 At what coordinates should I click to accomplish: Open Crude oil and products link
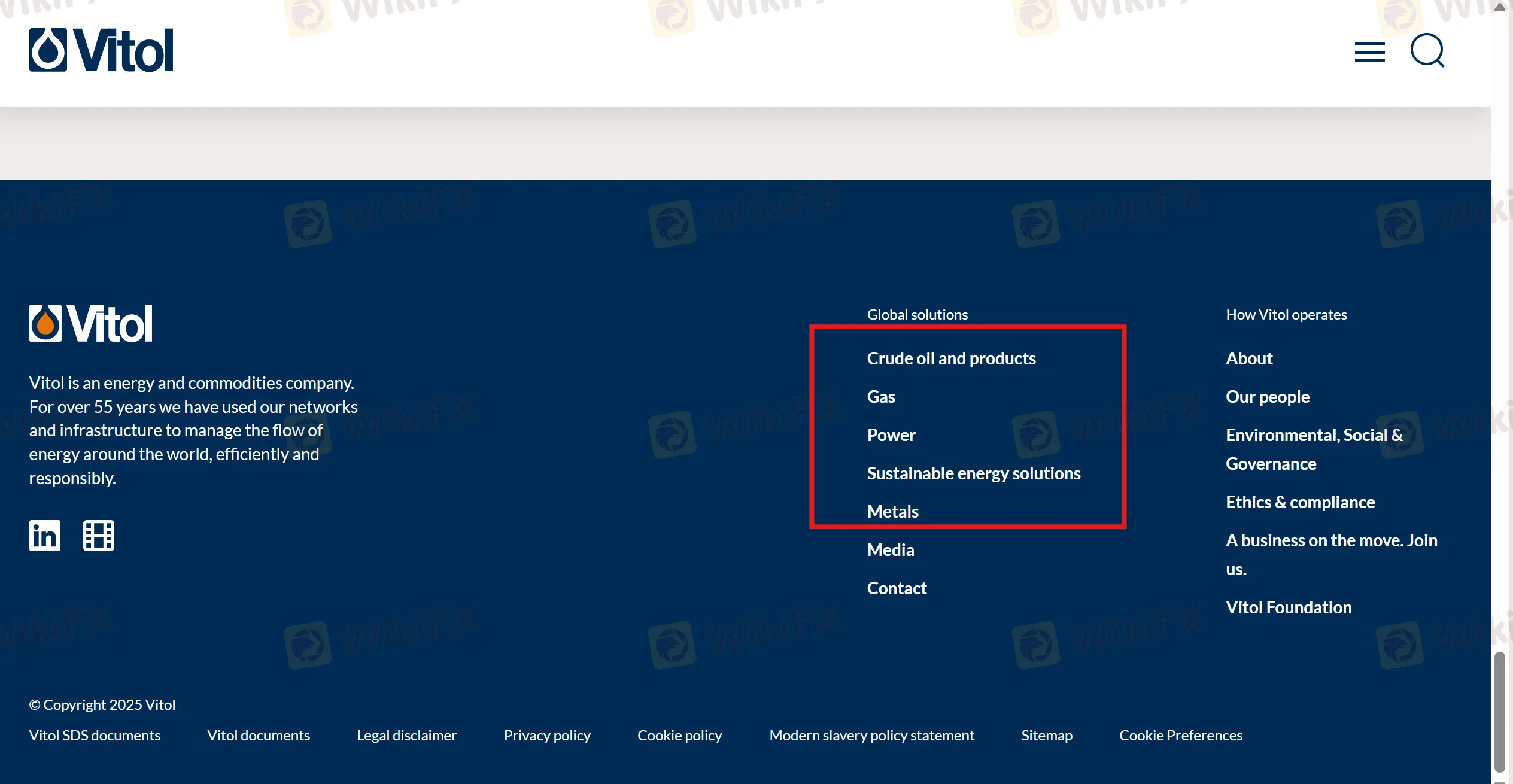click(x=951, y=358)
